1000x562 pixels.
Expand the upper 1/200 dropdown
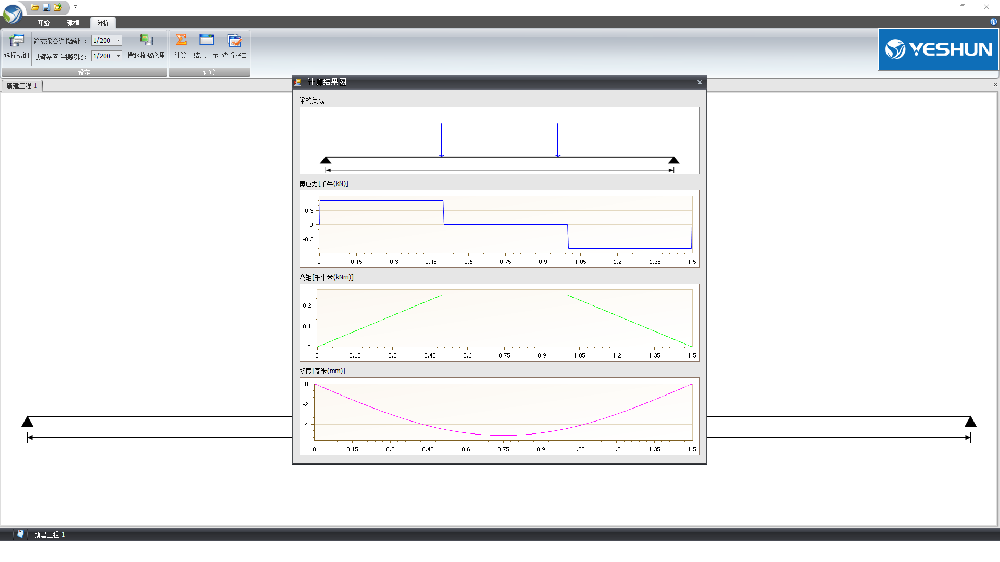click(x=119, y=41)
